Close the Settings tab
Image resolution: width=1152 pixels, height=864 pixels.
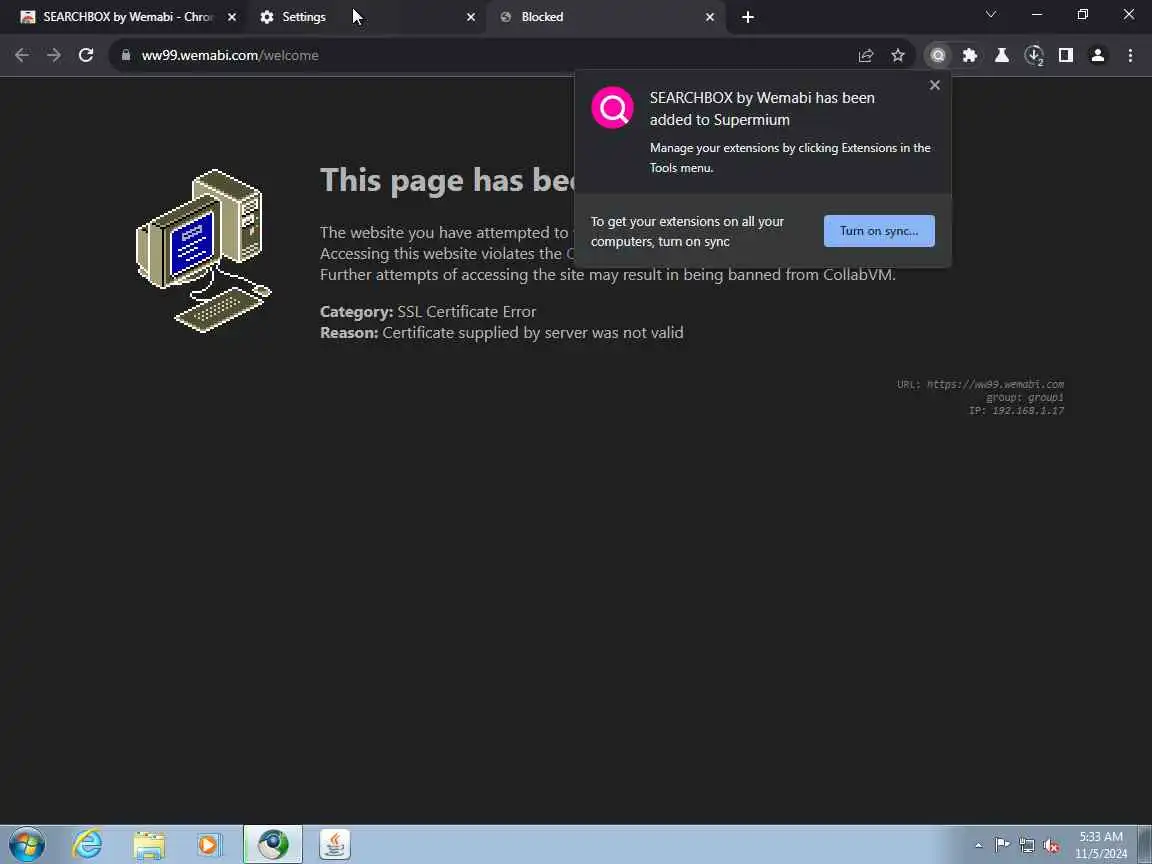click(471, 17)
